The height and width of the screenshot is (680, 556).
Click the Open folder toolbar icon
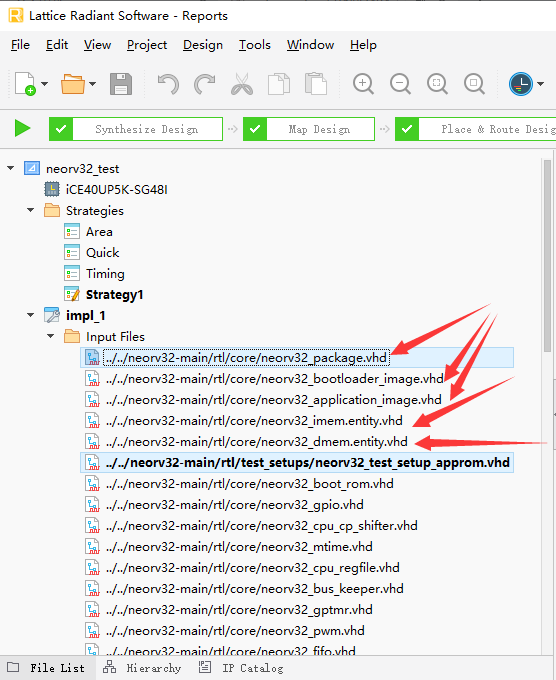[x=72, y=84]
